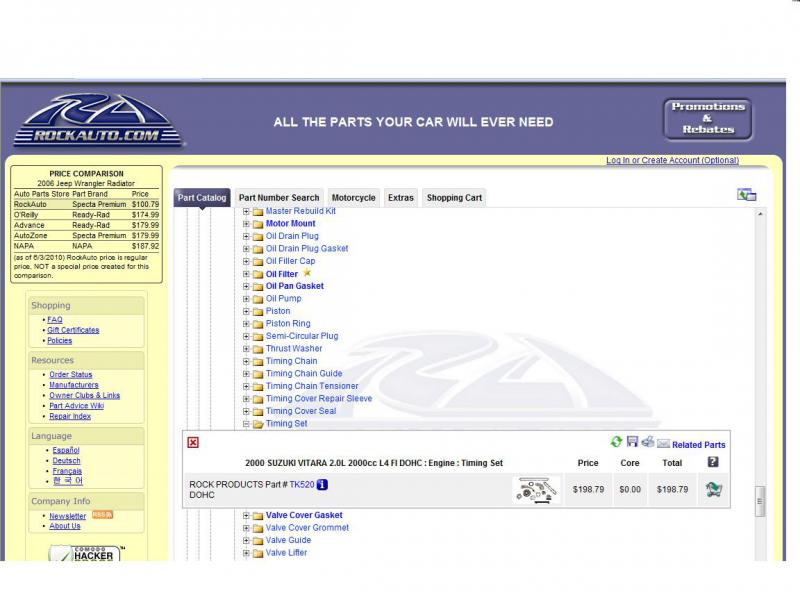Open the FAQ link
This screenshot has height=600, width=800.
tap(55, 320)
